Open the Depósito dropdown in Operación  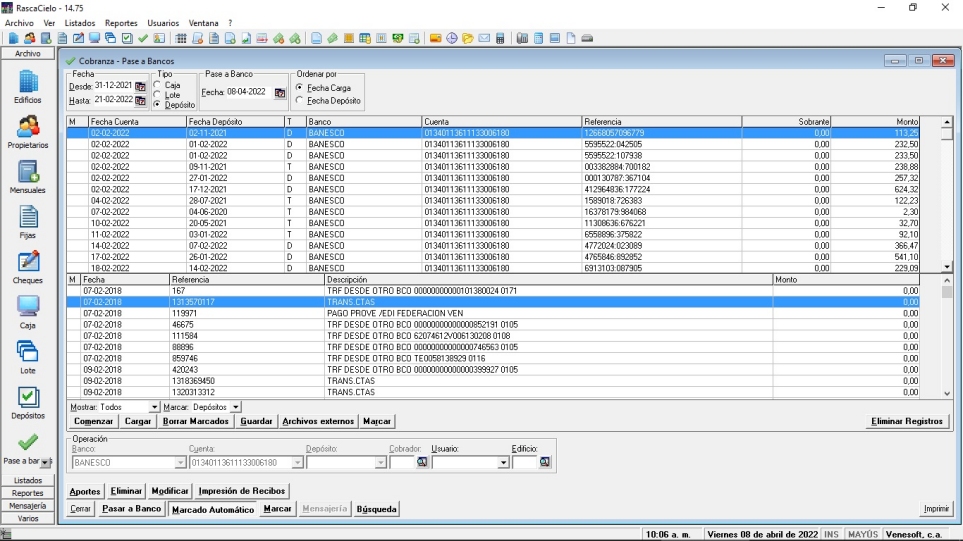click(381, 462)
